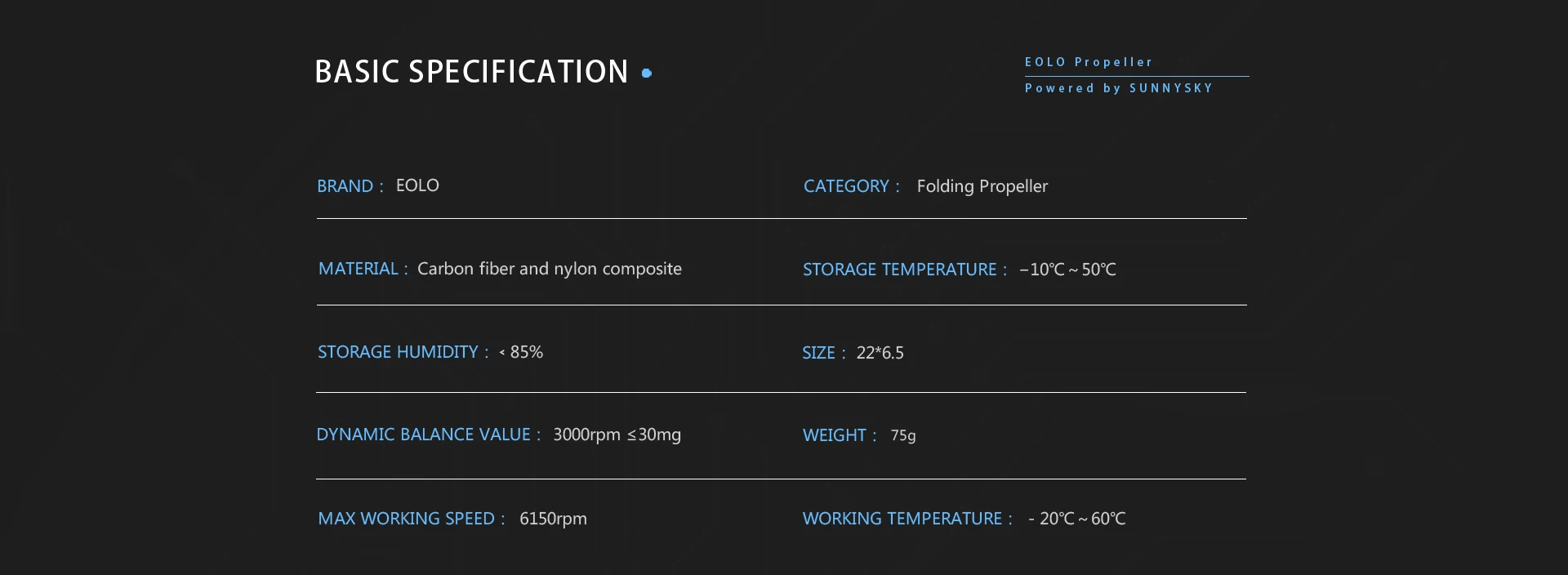Click the blue dot beside Basic Specification
This screenshot has width=1568, height=575.
[647, 74]
